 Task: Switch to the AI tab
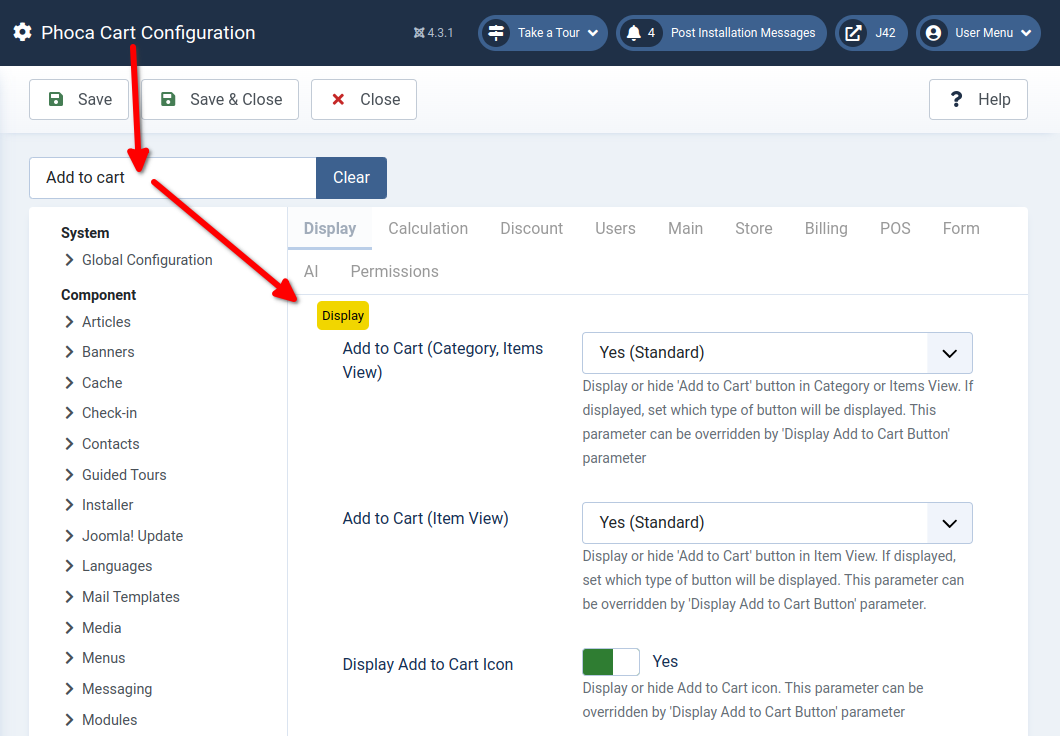311,272
